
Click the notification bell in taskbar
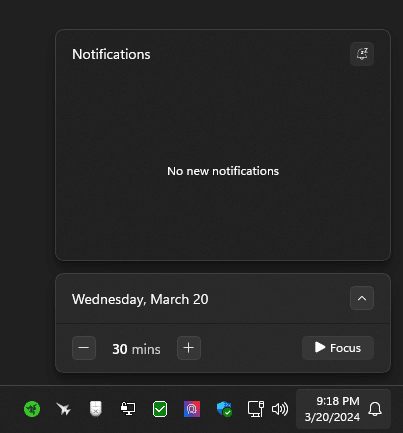coord(375,409)
